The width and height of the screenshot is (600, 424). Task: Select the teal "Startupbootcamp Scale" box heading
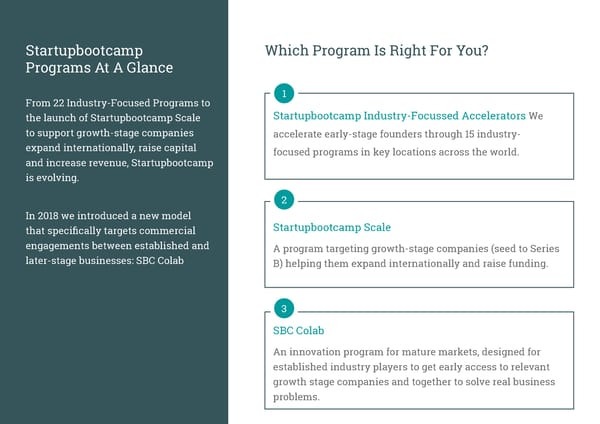coord(331,227)
